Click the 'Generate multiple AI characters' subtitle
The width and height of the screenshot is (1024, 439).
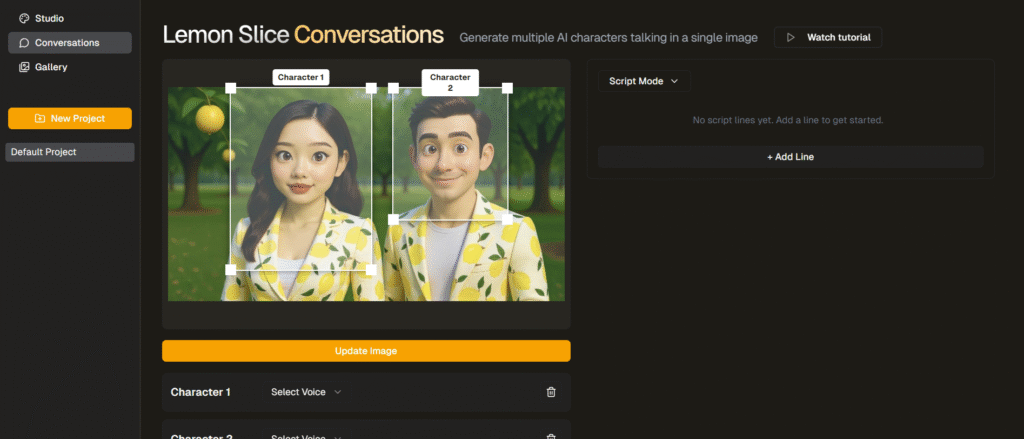(609, 38)
